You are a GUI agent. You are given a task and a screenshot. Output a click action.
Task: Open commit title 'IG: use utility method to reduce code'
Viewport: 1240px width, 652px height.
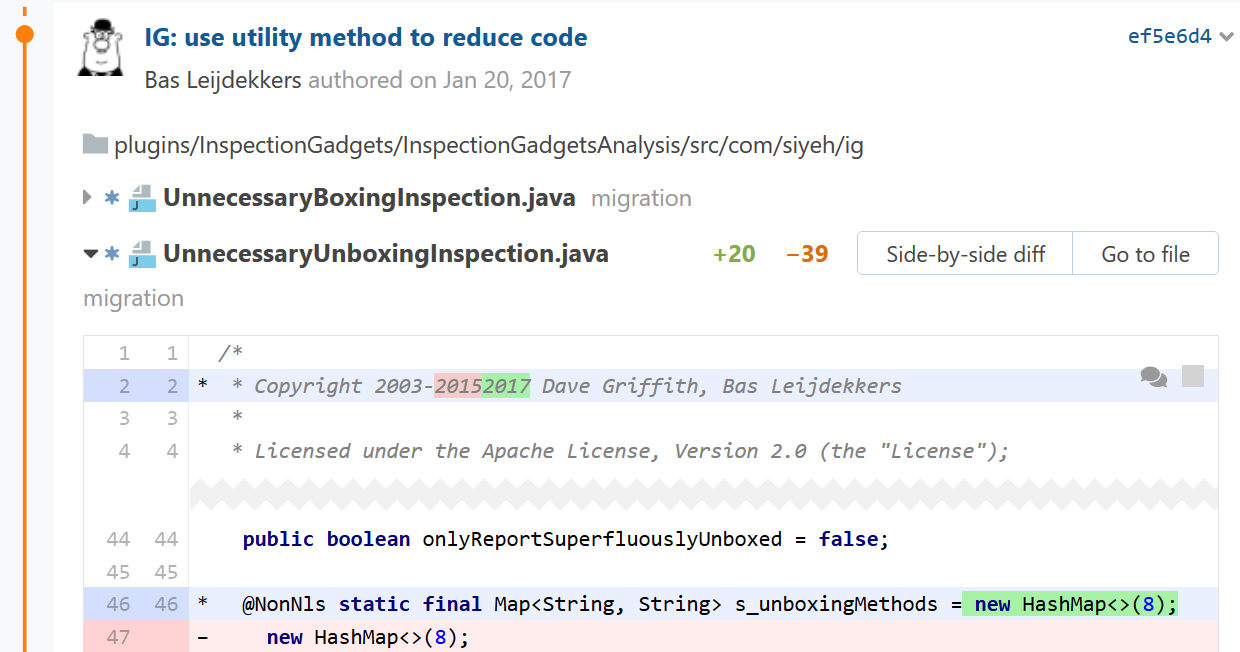click(366, 38)
